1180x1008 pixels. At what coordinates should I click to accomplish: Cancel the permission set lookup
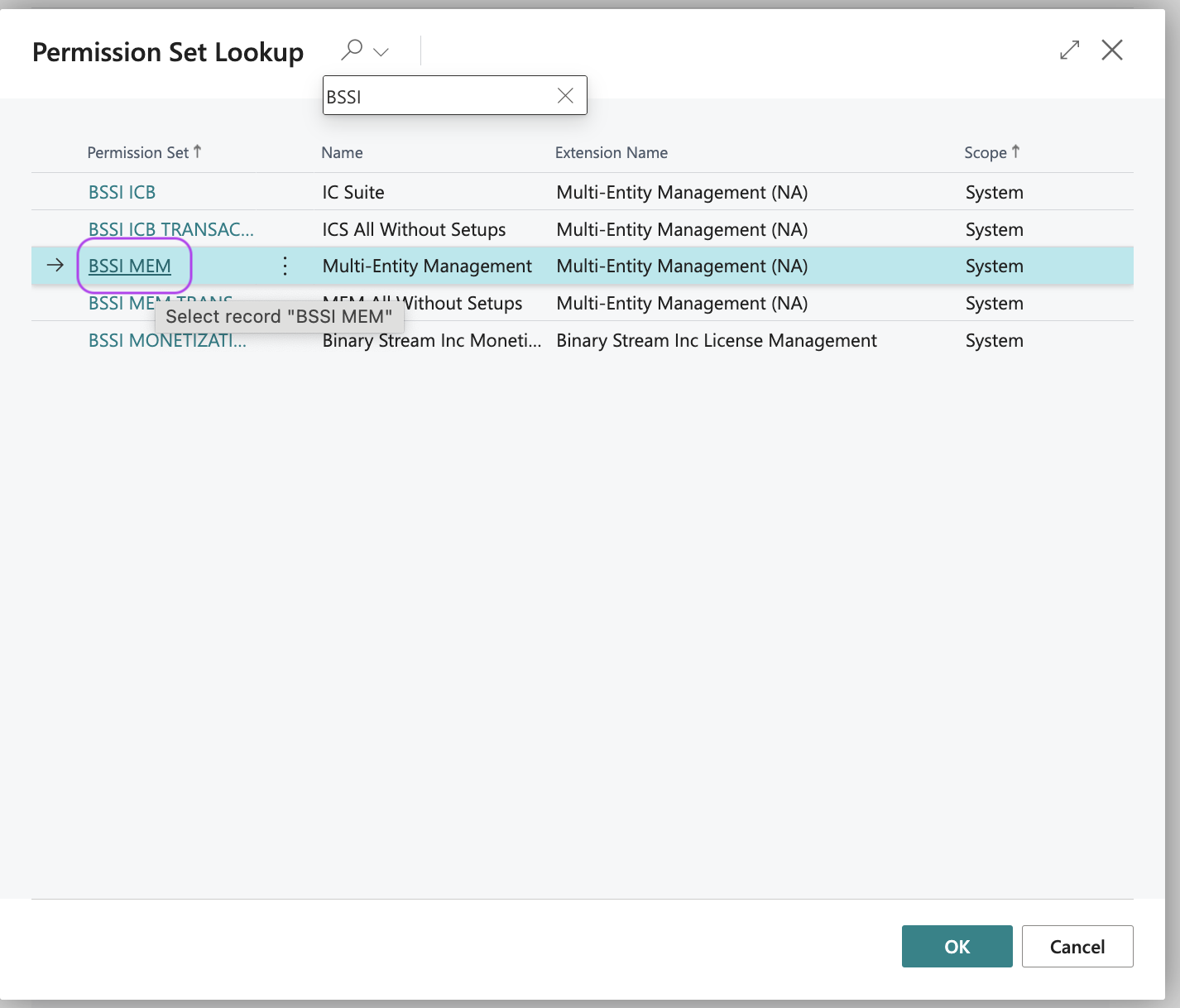point(1077,946)
